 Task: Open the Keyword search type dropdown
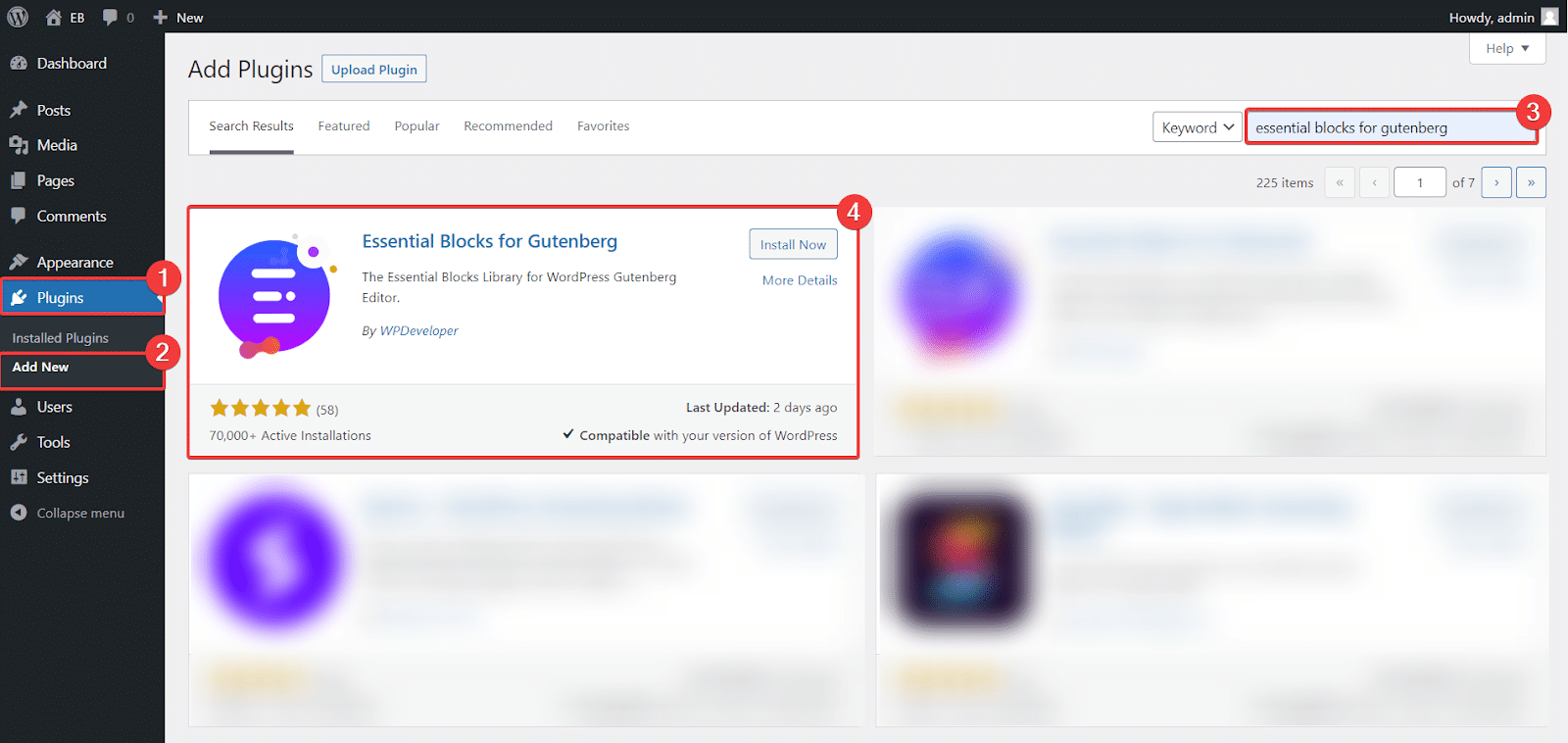coord(1197,127)
